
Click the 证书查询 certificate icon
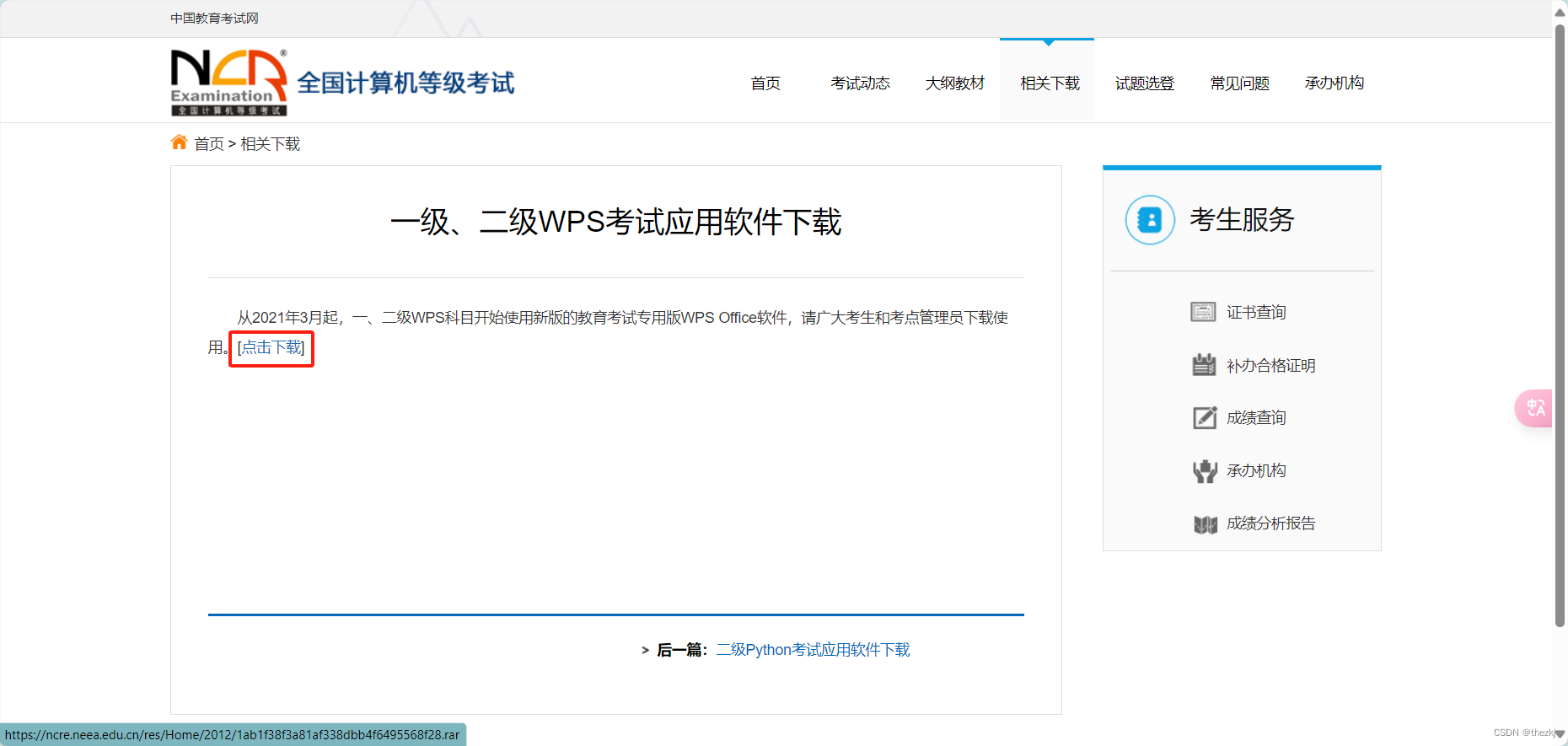(1203, 312)
